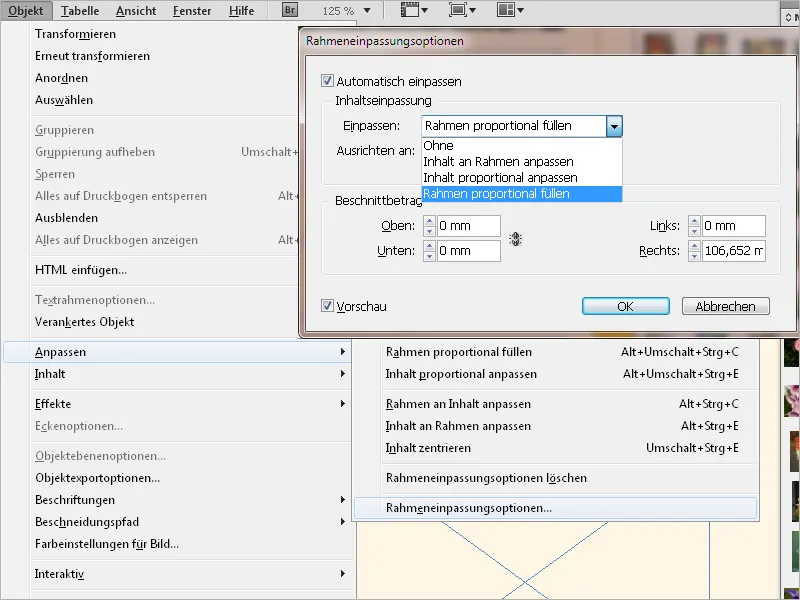
Task: Toggle the chain link between Beschnittbetrag values
Action: [514, 239]
